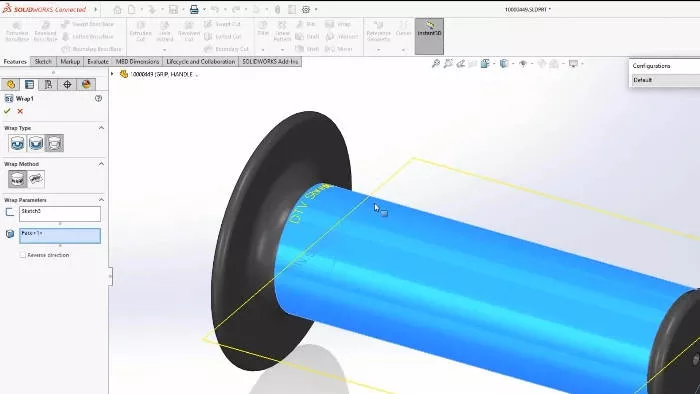Click the Instant3D button
700x394 pixels.
(429, 36)
